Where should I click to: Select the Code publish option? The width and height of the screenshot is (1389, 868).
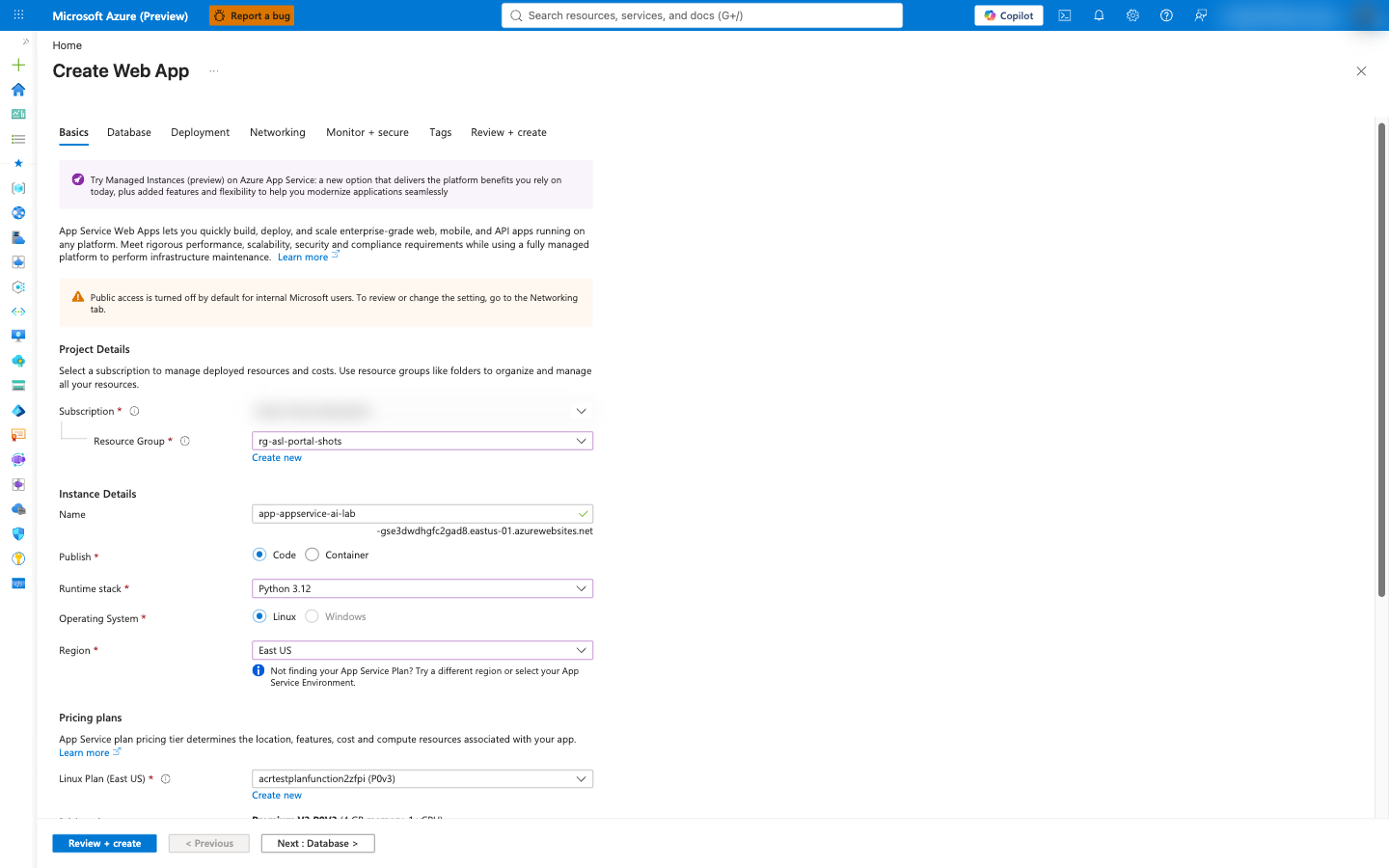259,555
